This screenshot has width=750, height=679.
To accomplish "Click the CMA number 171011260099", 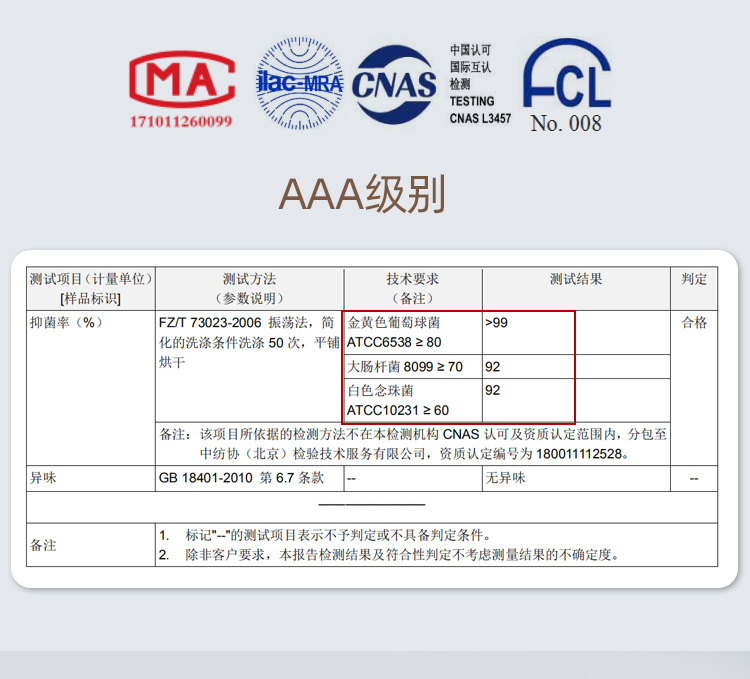I will (181, 122).
